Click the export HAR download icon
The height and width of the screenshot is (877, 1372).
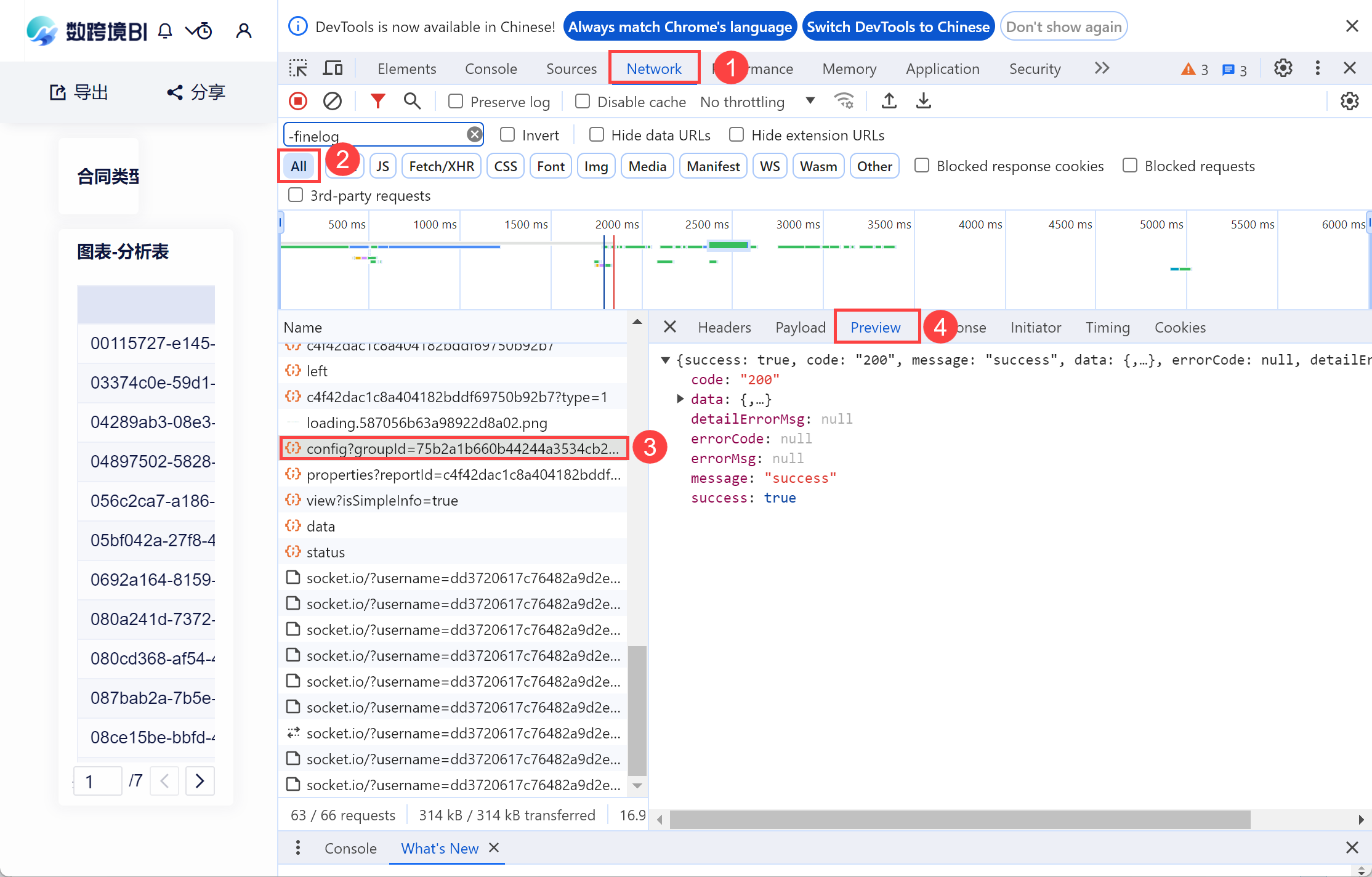pyautogui.click(x=923, y=101)
